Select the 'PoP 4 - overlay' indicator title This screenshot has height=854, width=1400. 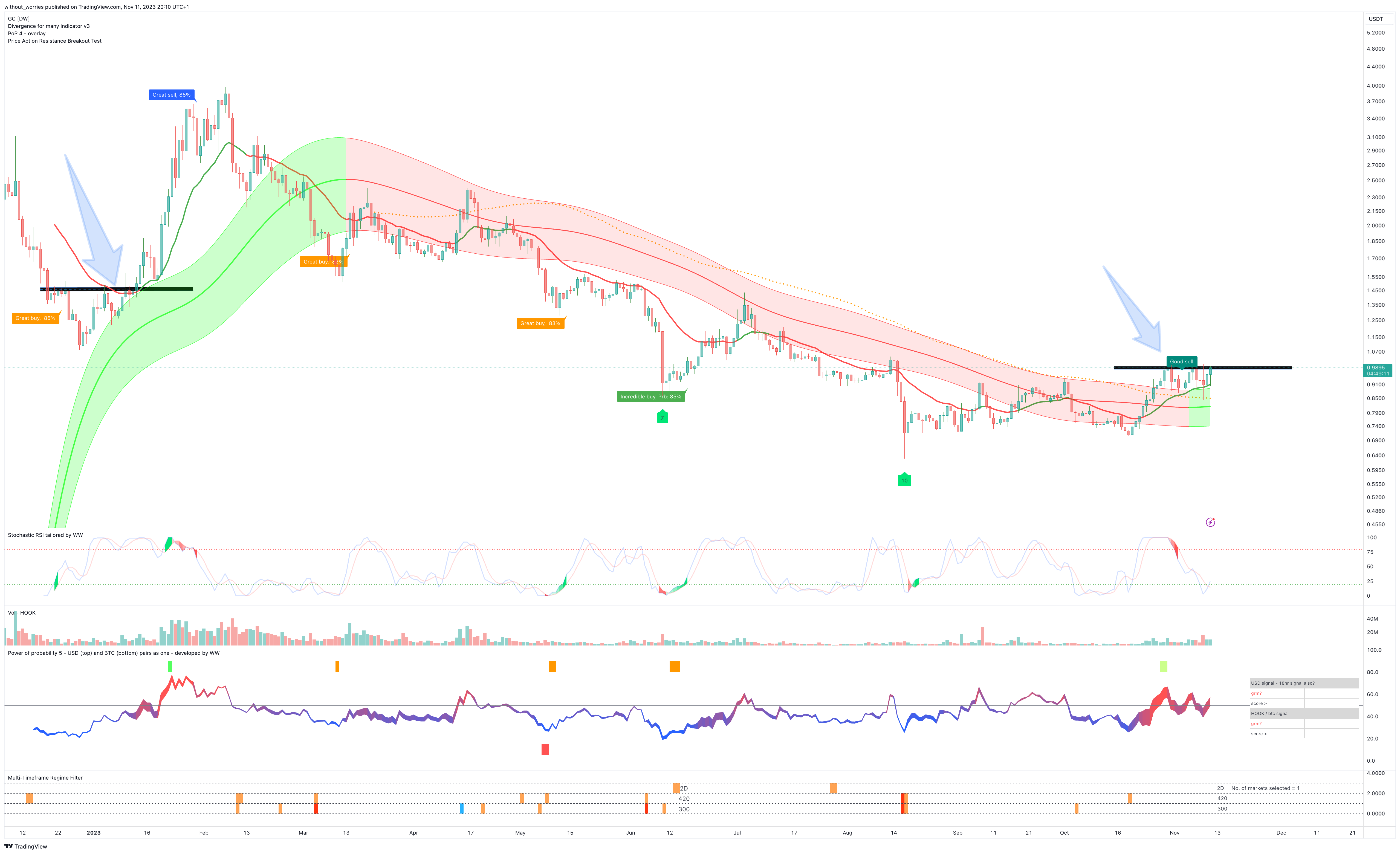coord(27,34)
